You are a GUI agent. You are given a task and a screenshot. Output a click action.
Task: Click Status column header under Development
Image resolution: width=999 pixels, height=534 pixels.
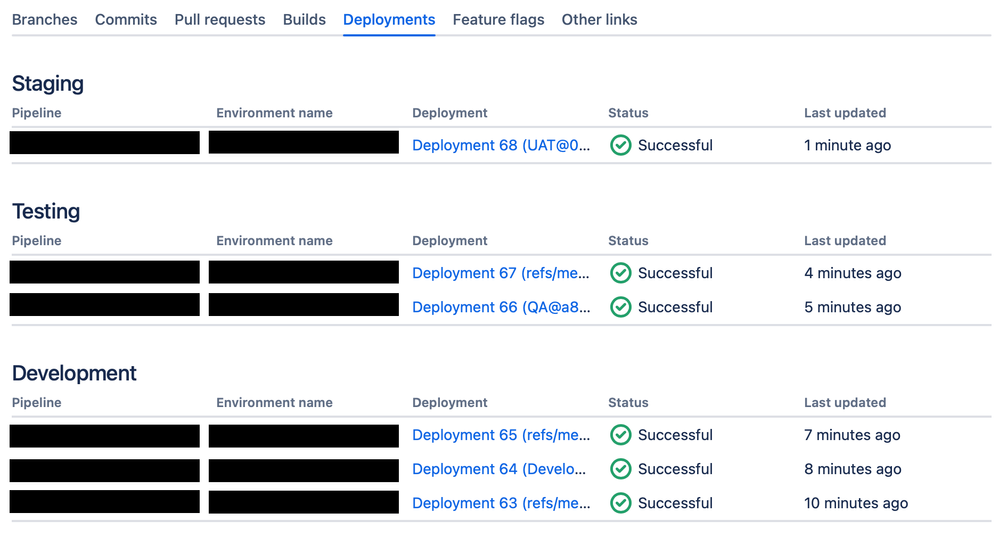click(628, 403)
